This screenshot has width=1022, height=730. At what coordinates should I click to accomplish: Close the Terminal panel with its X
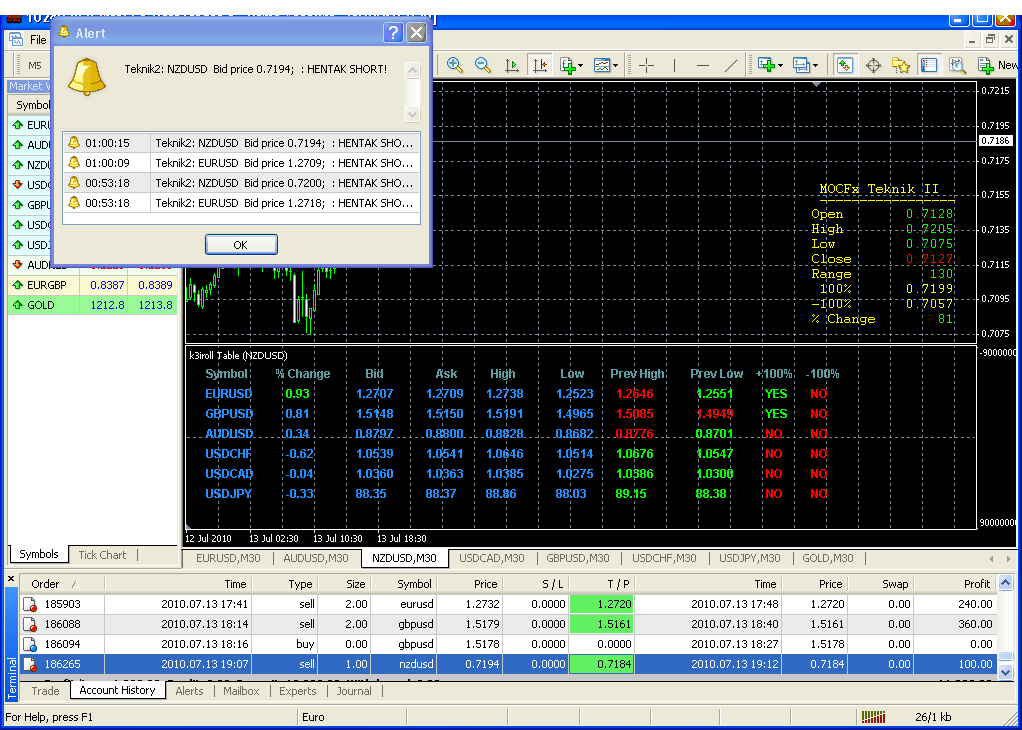pyautogui.click(x=10, y=578)
